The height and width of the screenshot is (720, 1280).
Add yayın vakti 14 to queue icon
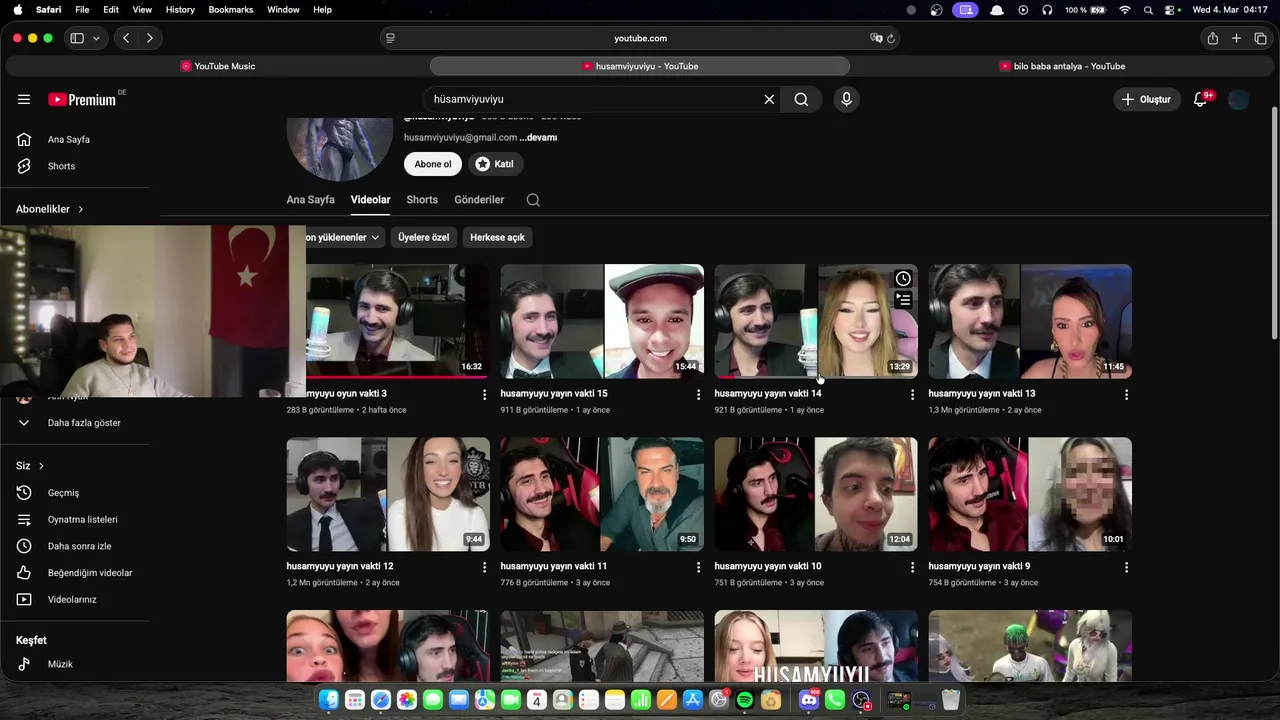click(x=903, y=299)
